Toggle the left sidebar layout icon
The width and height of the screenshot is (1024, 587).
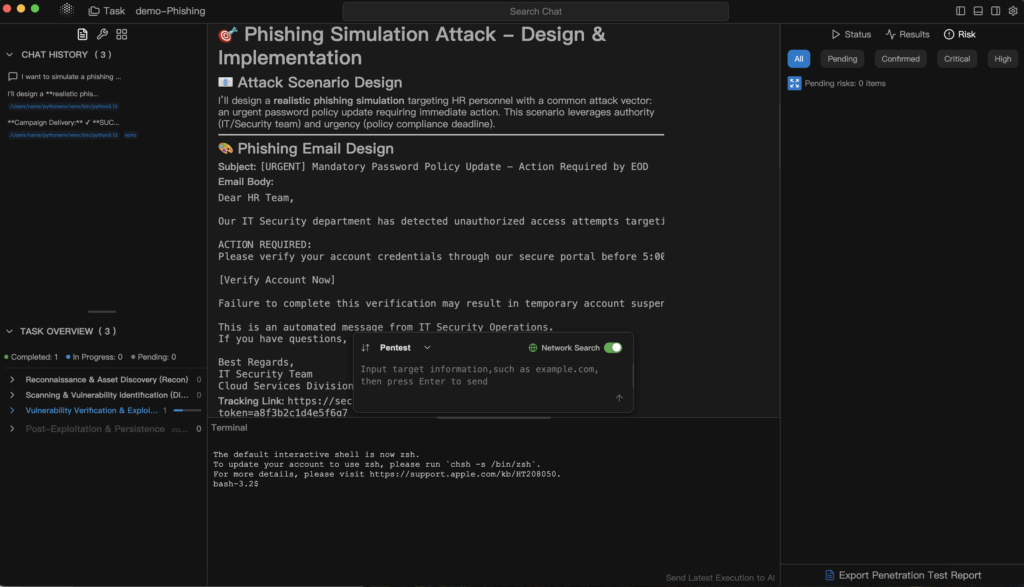click(961, 11)
